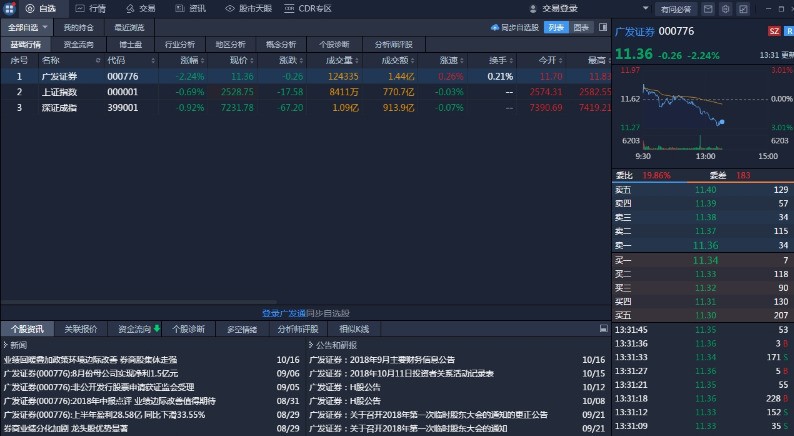Screen dimensions: 794x436
Task: Sort by the 代码 column header
Action: (x=116, y=60)
